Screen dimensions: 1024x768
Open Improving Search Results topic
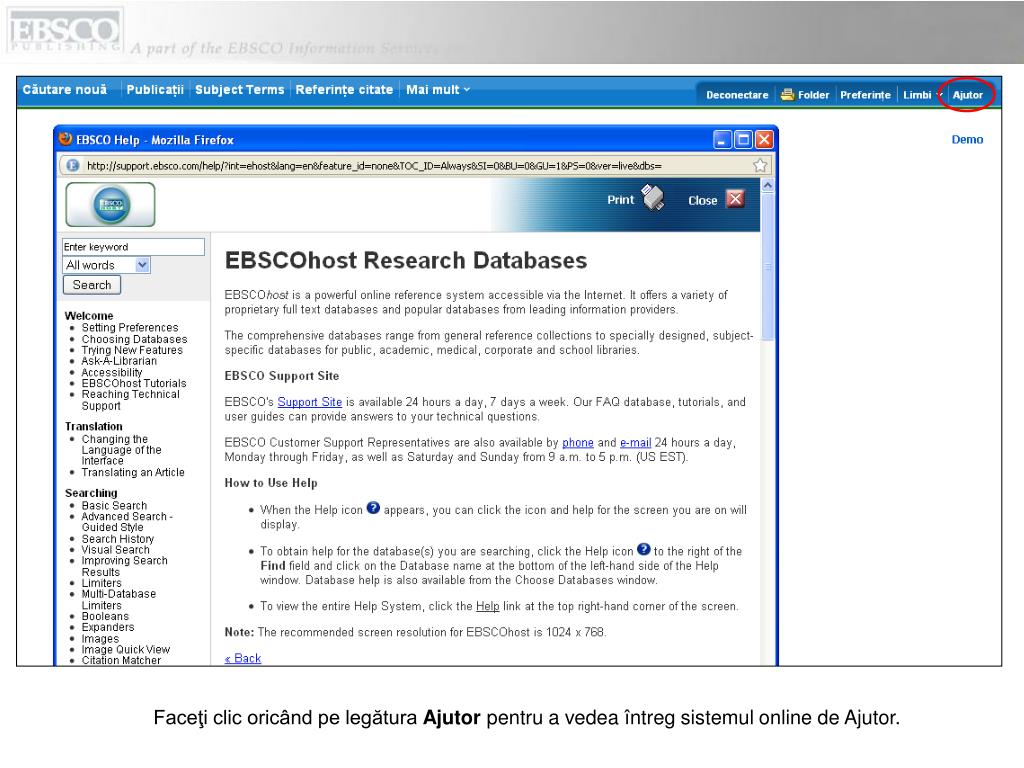coord(124,566)
